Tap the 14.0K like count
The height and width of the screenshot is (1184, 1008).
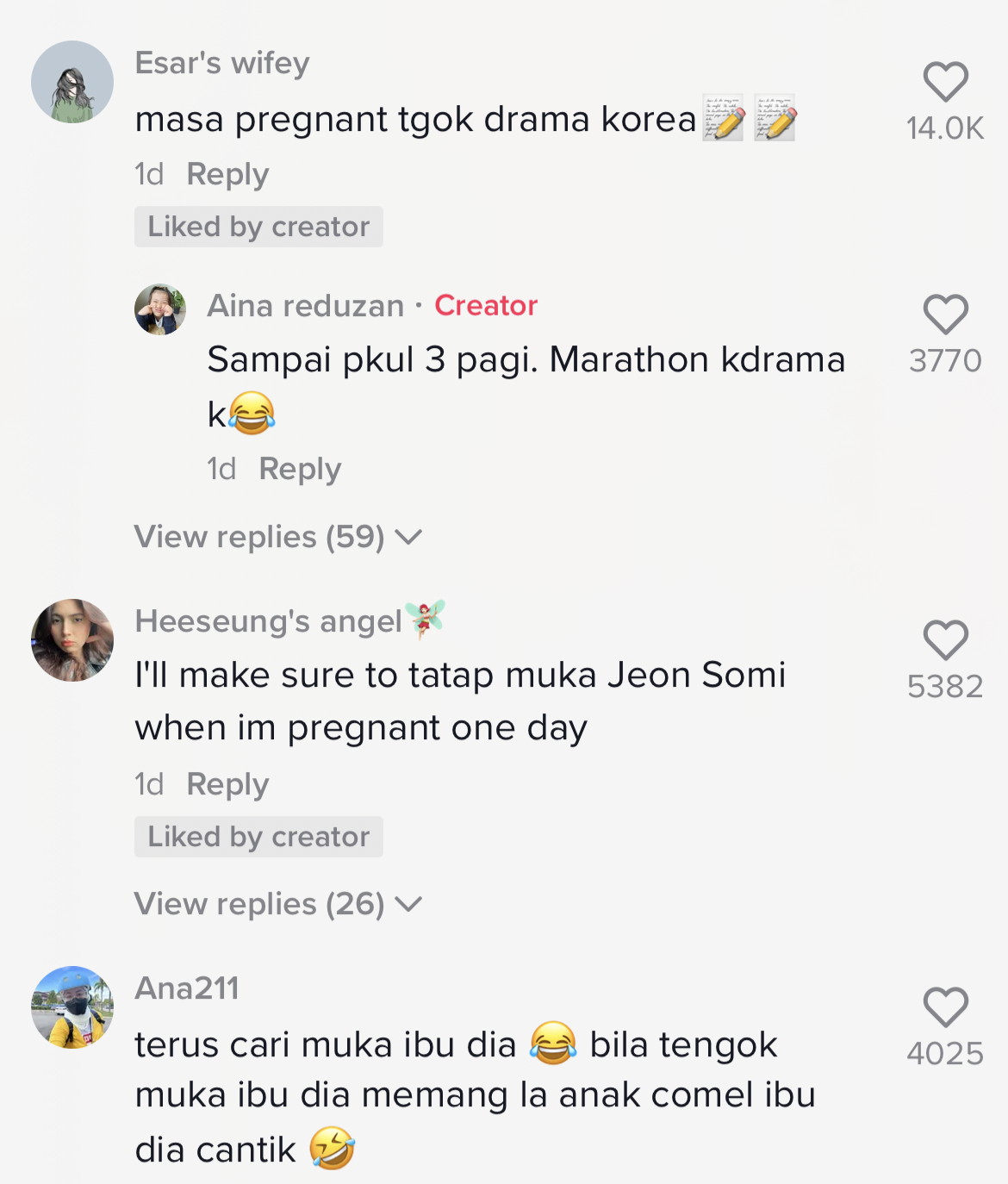point(944,128)
